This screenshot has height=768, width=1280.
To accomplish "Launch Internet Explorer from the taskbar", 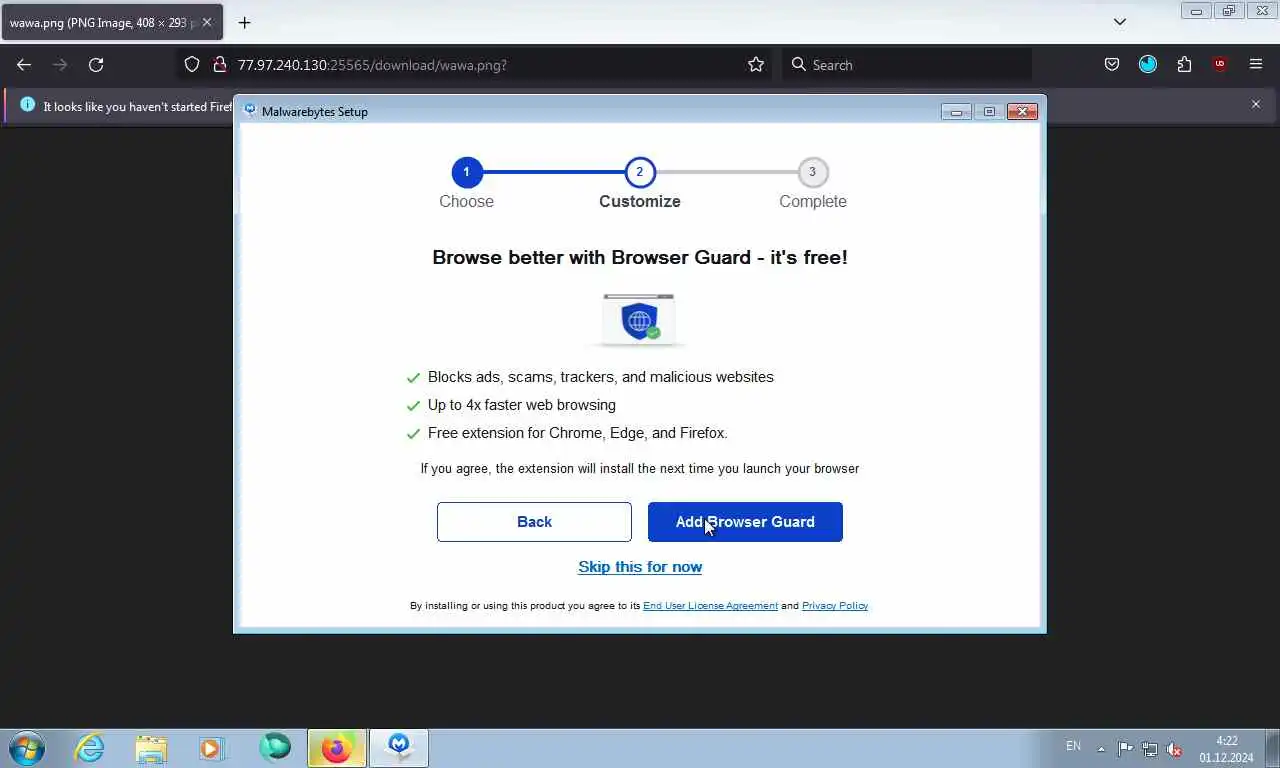I will (90, 748).
